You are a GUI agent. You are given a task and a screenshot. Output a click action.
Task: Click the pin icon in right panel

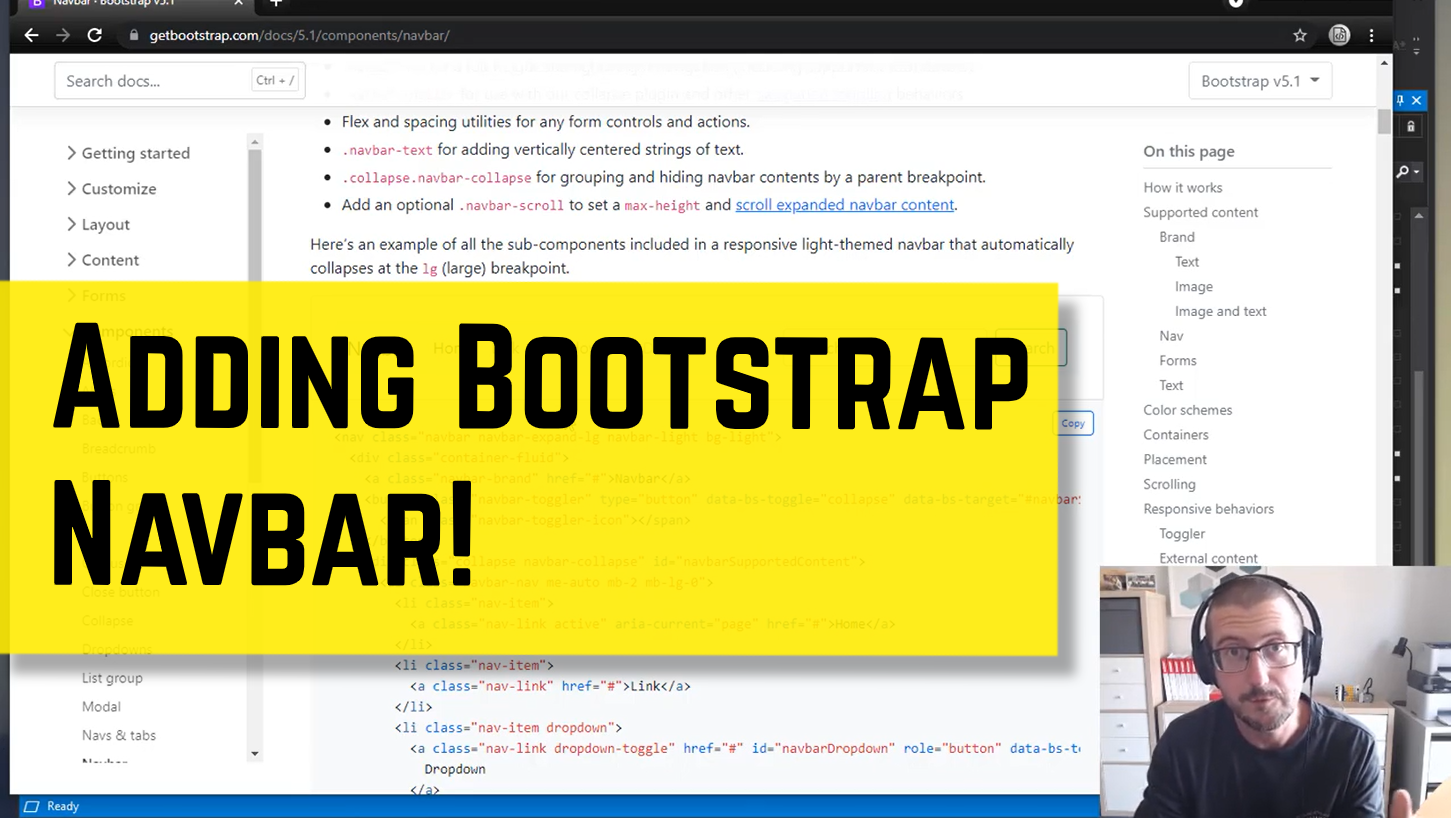[x=1401, y=100]
